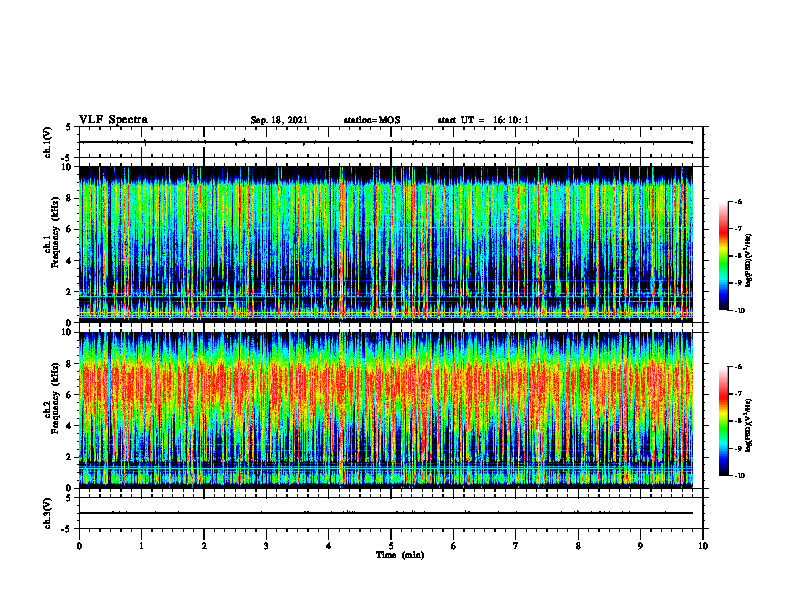
Task: Select the "start UT = 16:10:1" text
Action: pos(483,120)
